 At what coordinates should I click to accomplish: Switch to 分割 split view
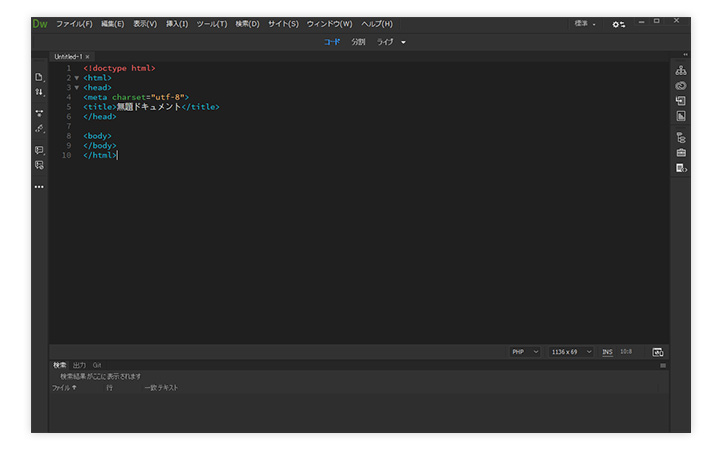[x=358, y=42]
